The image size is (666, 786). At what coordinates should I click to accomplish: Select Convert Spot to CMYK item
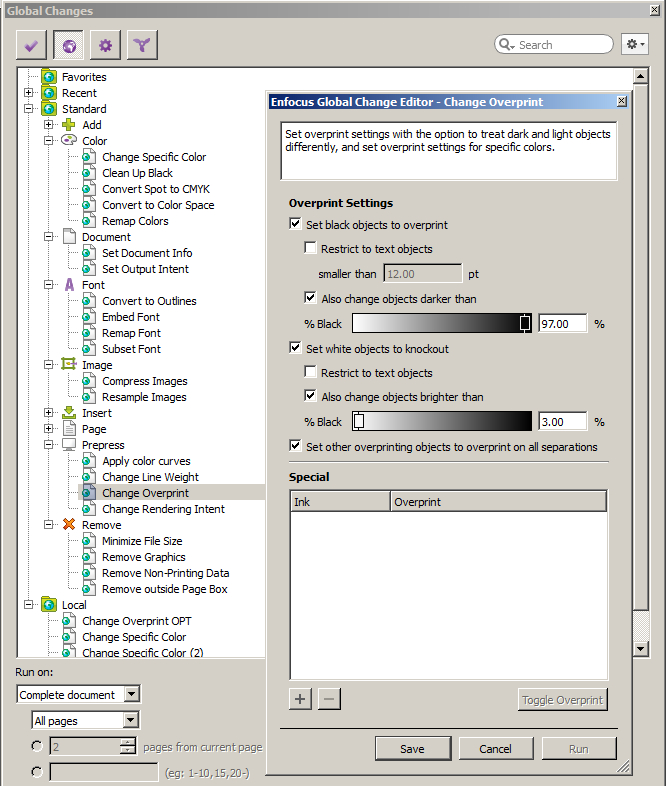(156, 189)
